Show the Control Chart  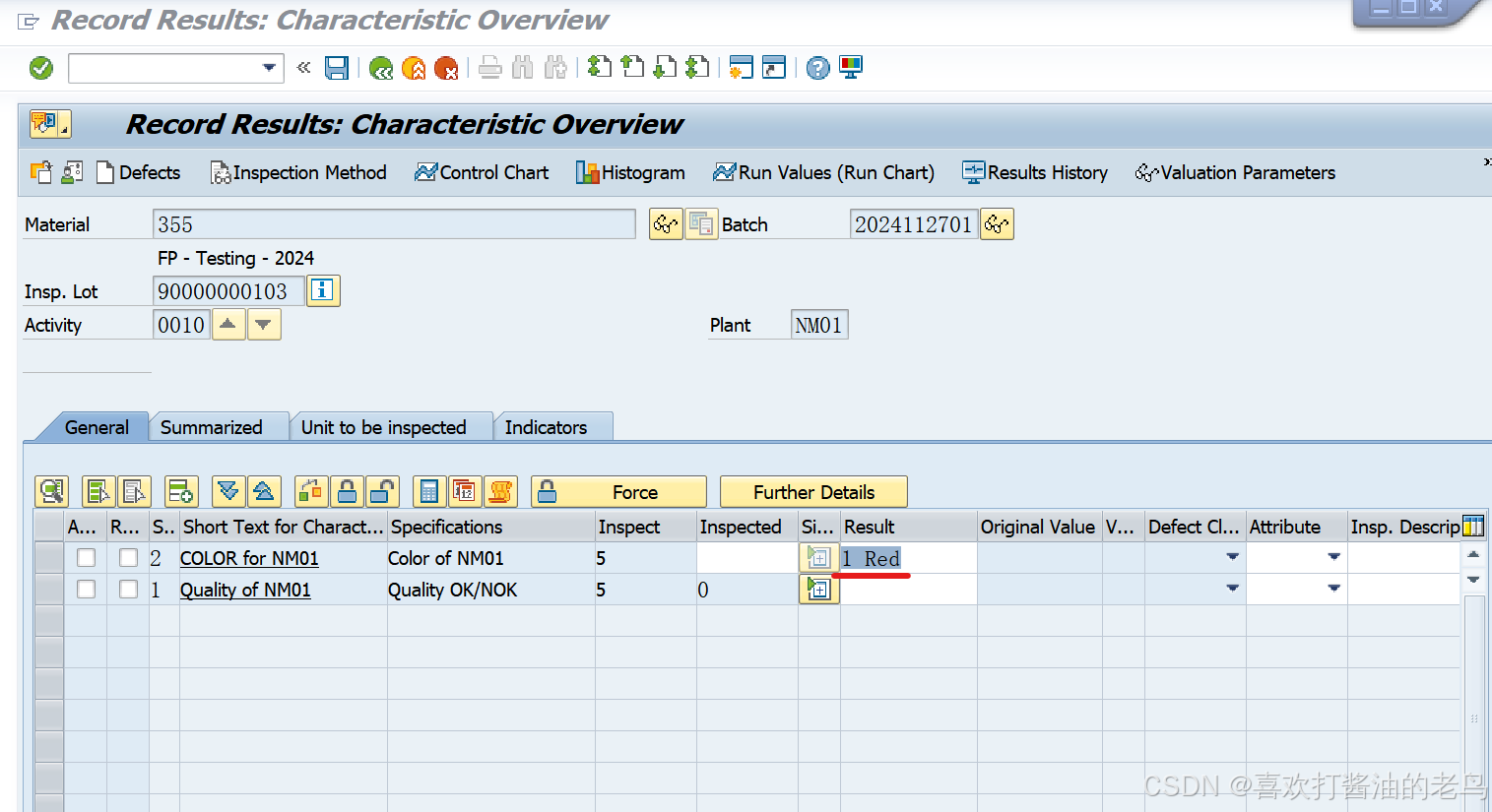tap(482, 172)
